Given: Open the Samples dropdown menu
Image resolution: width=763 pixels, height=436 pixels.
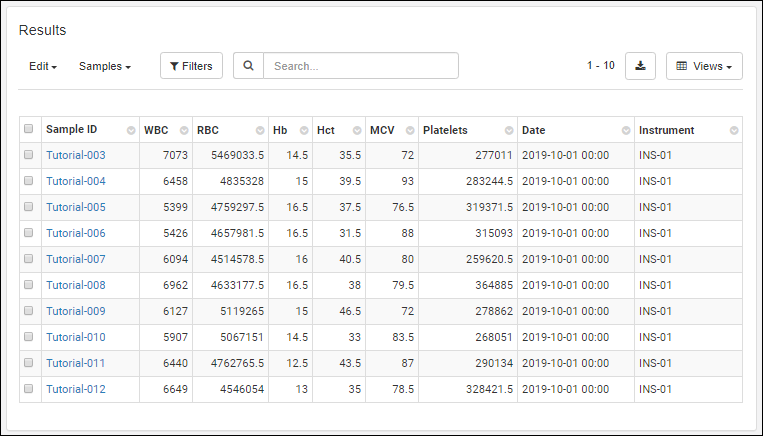Looking at the screenshot, I should coord(105,66).
